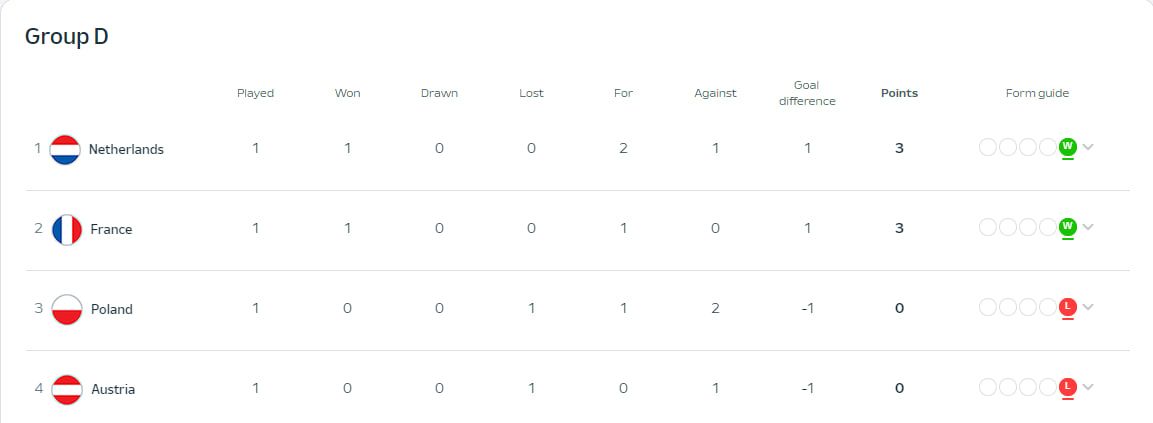Viewport: 1153px width, 423px height.
Task: Open the Austria team link
Action: click(113, 389)
